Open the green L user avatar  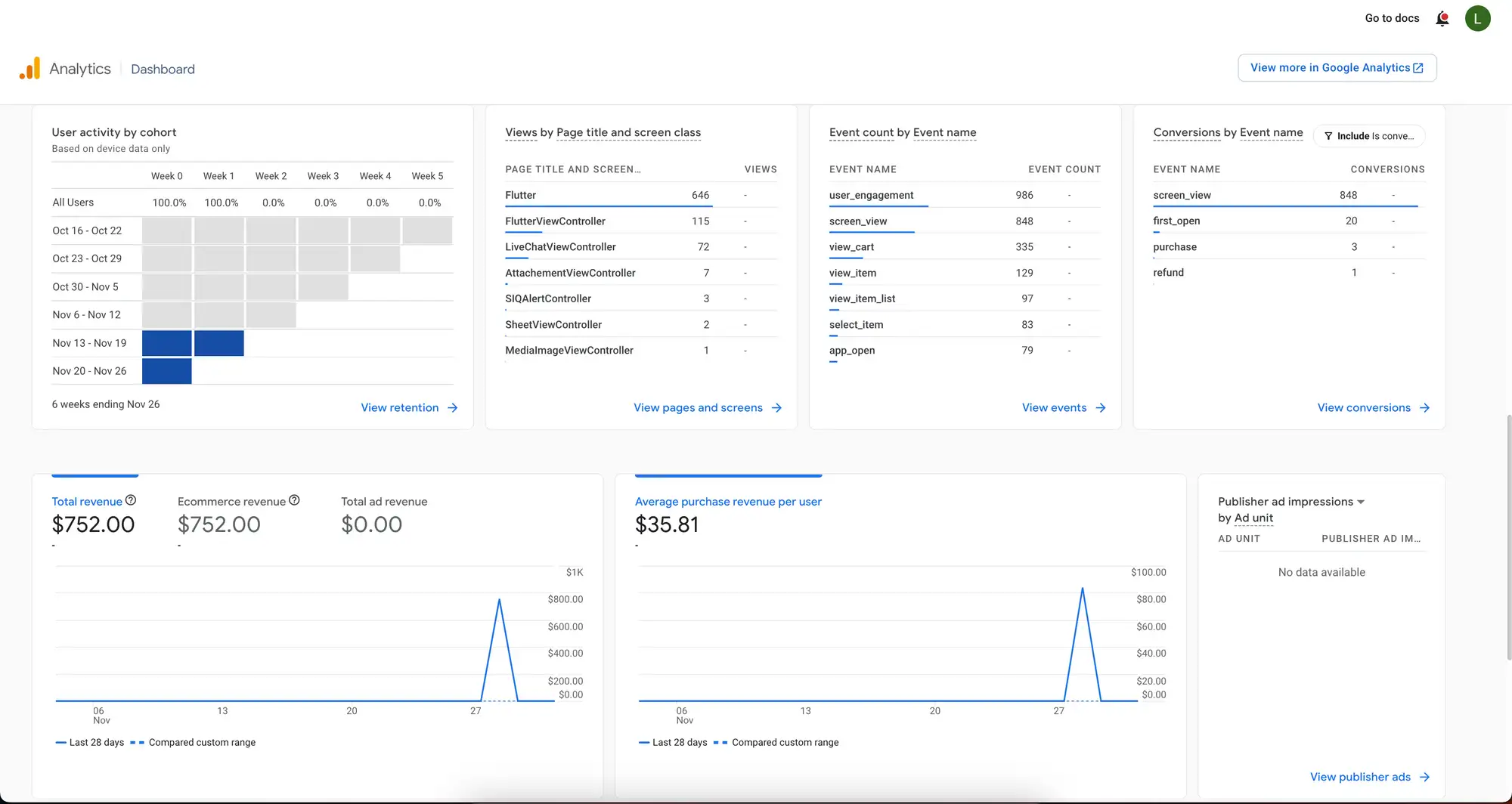pos(1477,19)
